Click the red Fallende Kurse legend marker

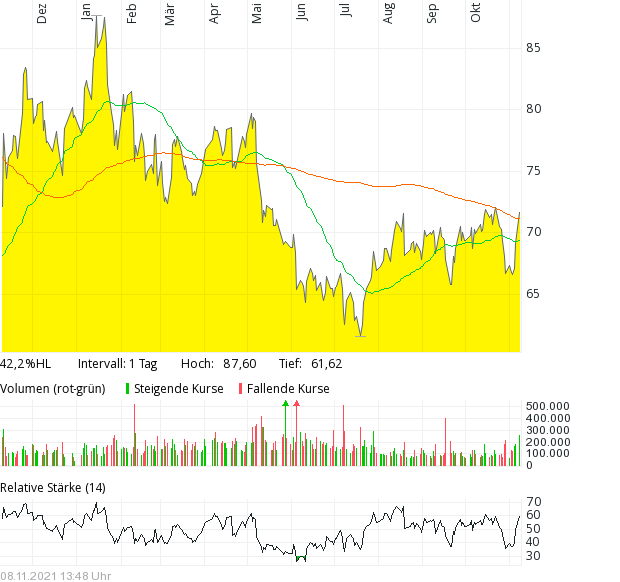click(240, 388)
